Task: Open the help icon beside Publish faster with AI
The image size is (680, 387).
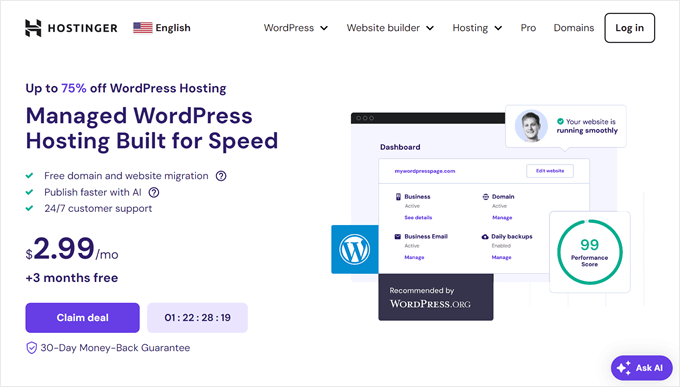Action: [x=154, y=192]
